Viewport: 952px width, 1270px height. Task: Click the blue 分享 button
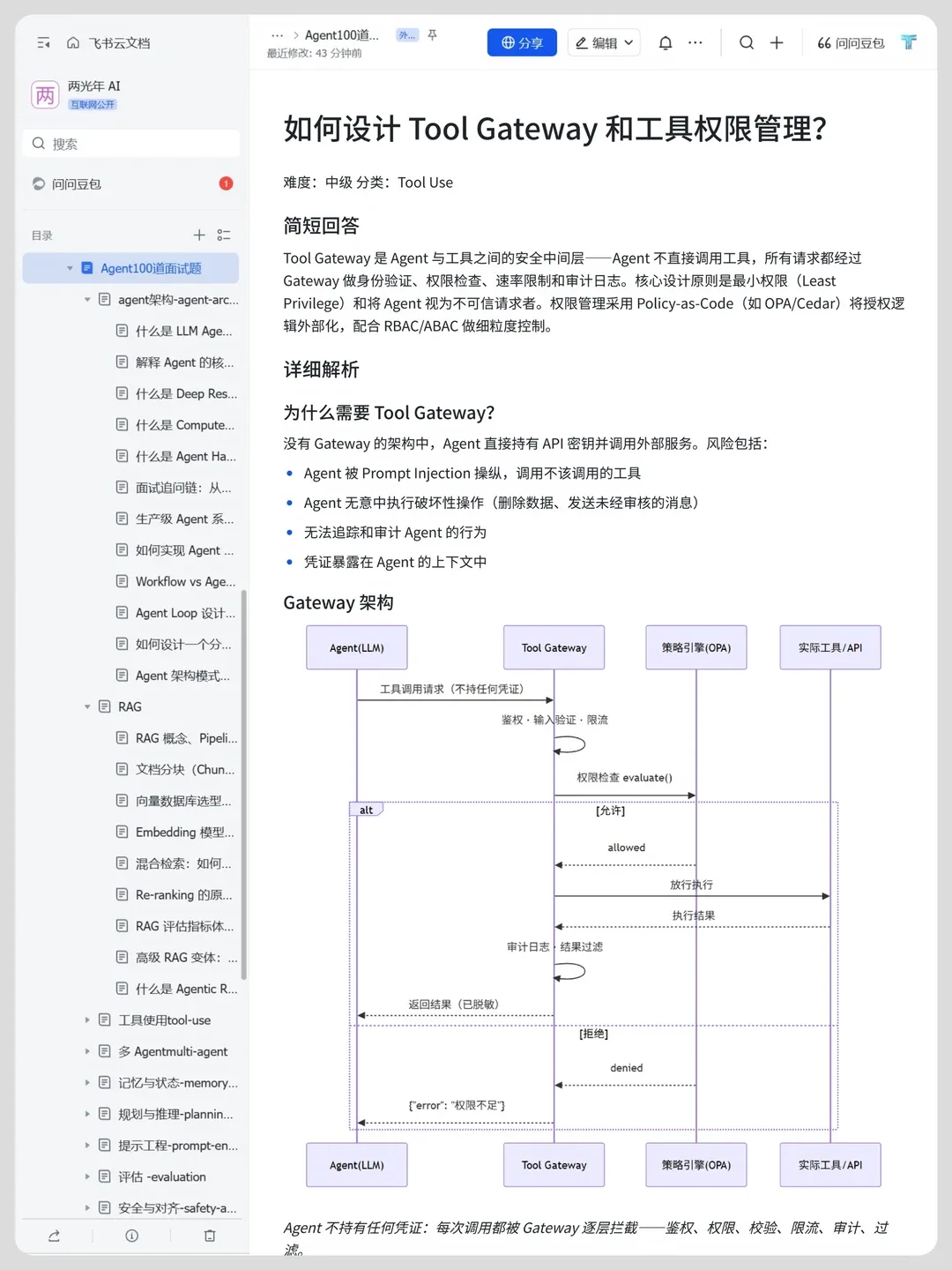click(522, 42)
